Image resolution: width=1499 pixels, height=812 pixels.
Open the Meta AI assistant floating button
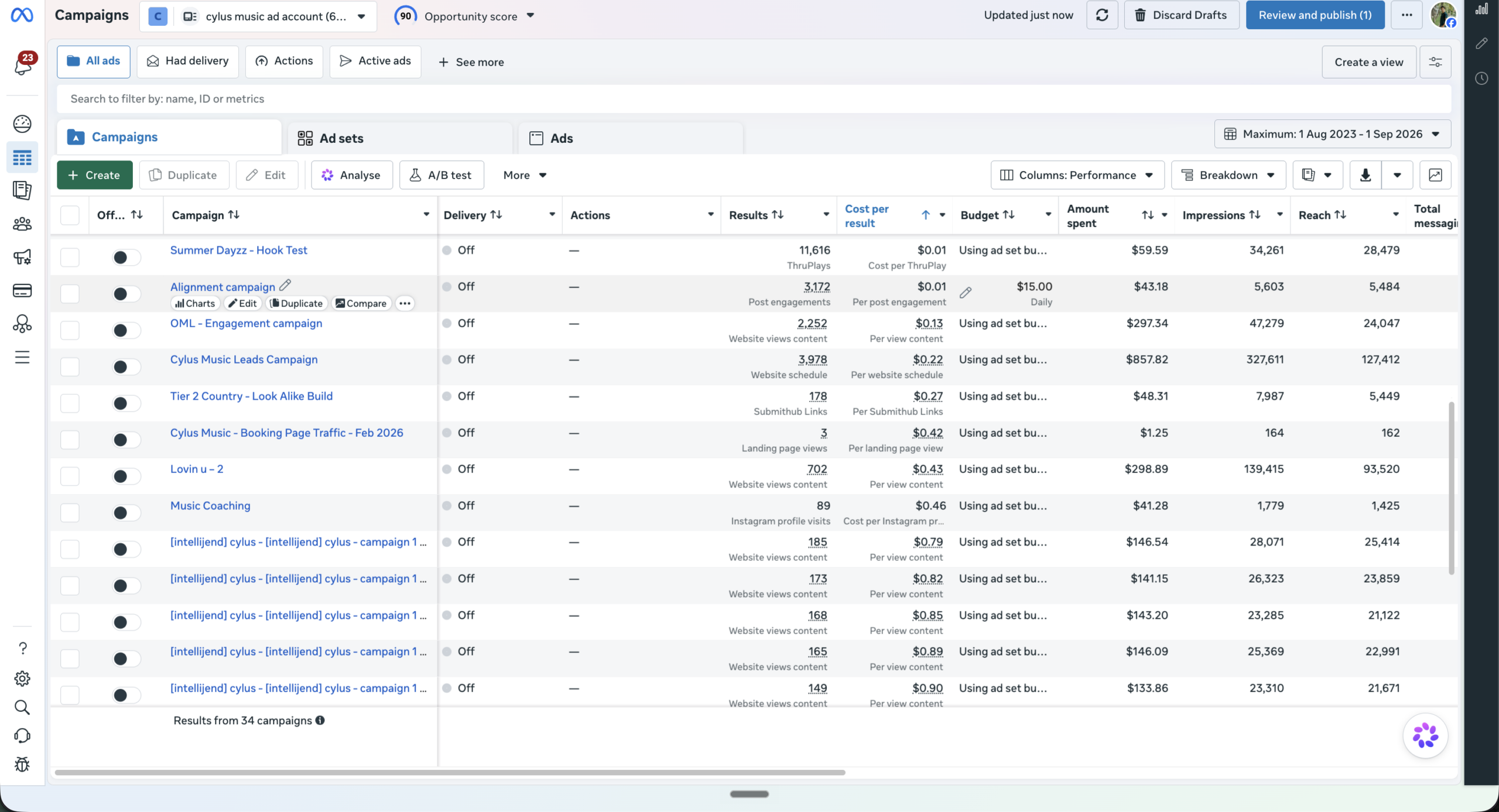click(1425, 735)
